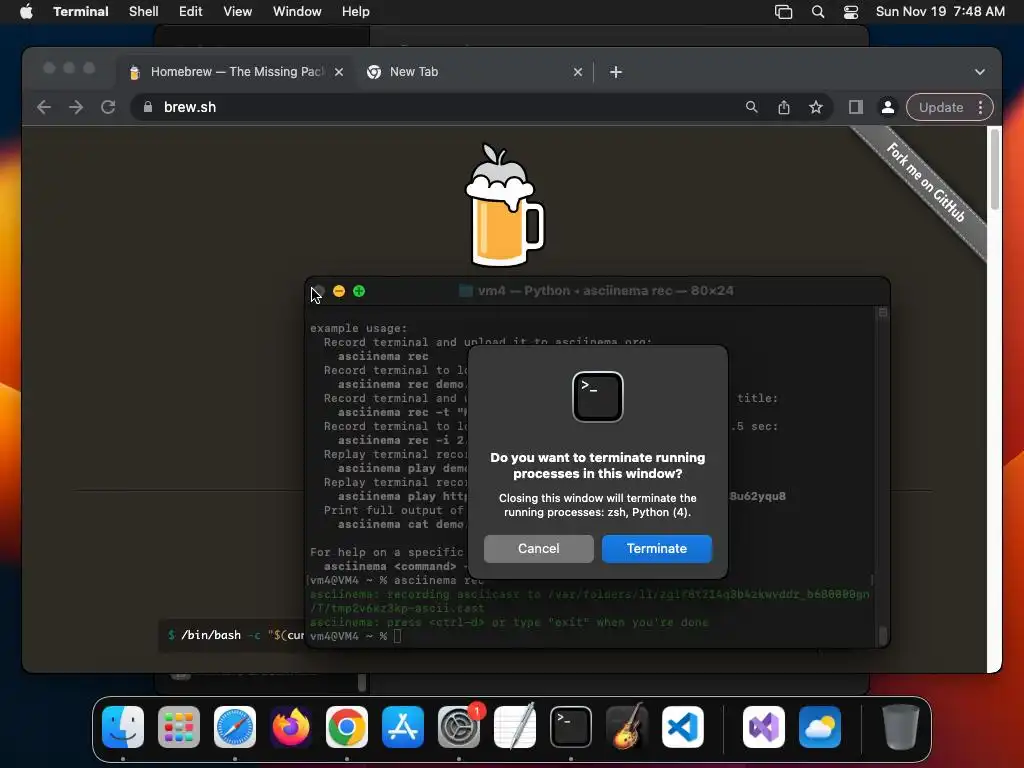Click the Terminal icon in dialog
The image size is (1024, 768).
598,397
